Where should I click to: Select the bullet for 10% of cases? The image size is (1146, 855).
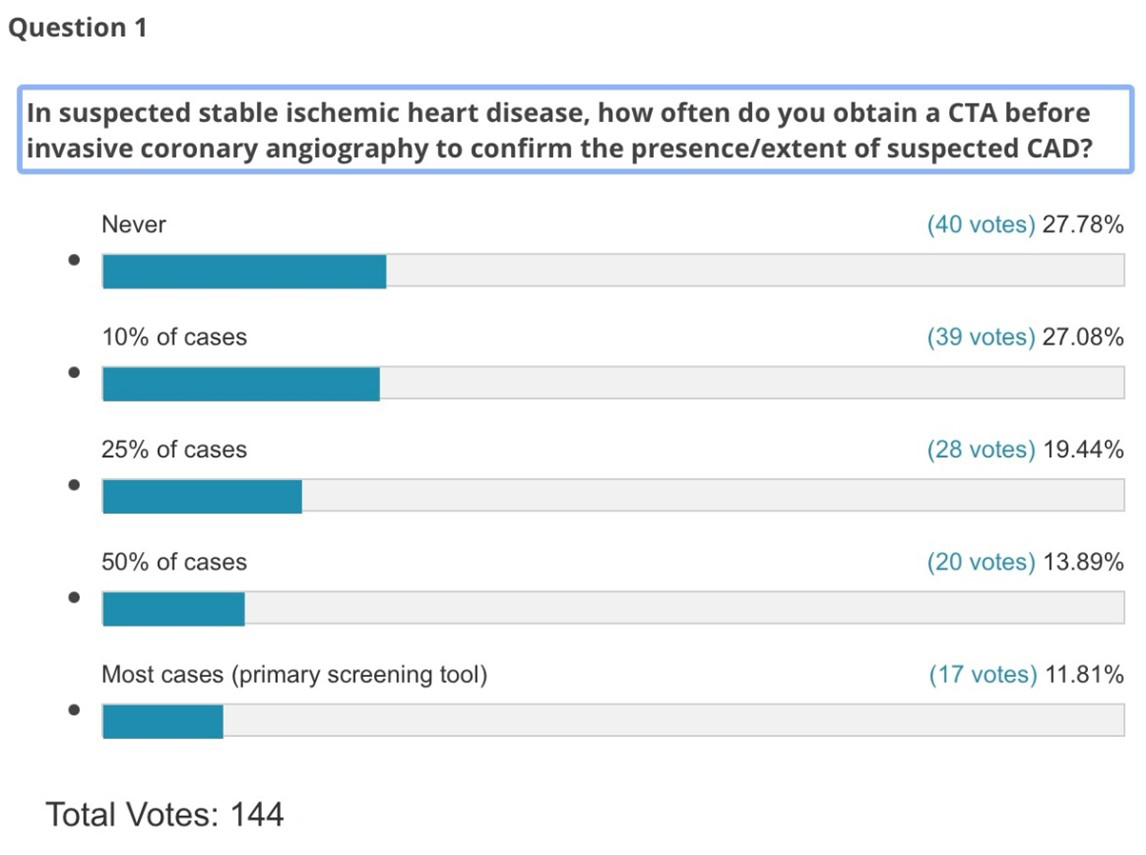74,373
